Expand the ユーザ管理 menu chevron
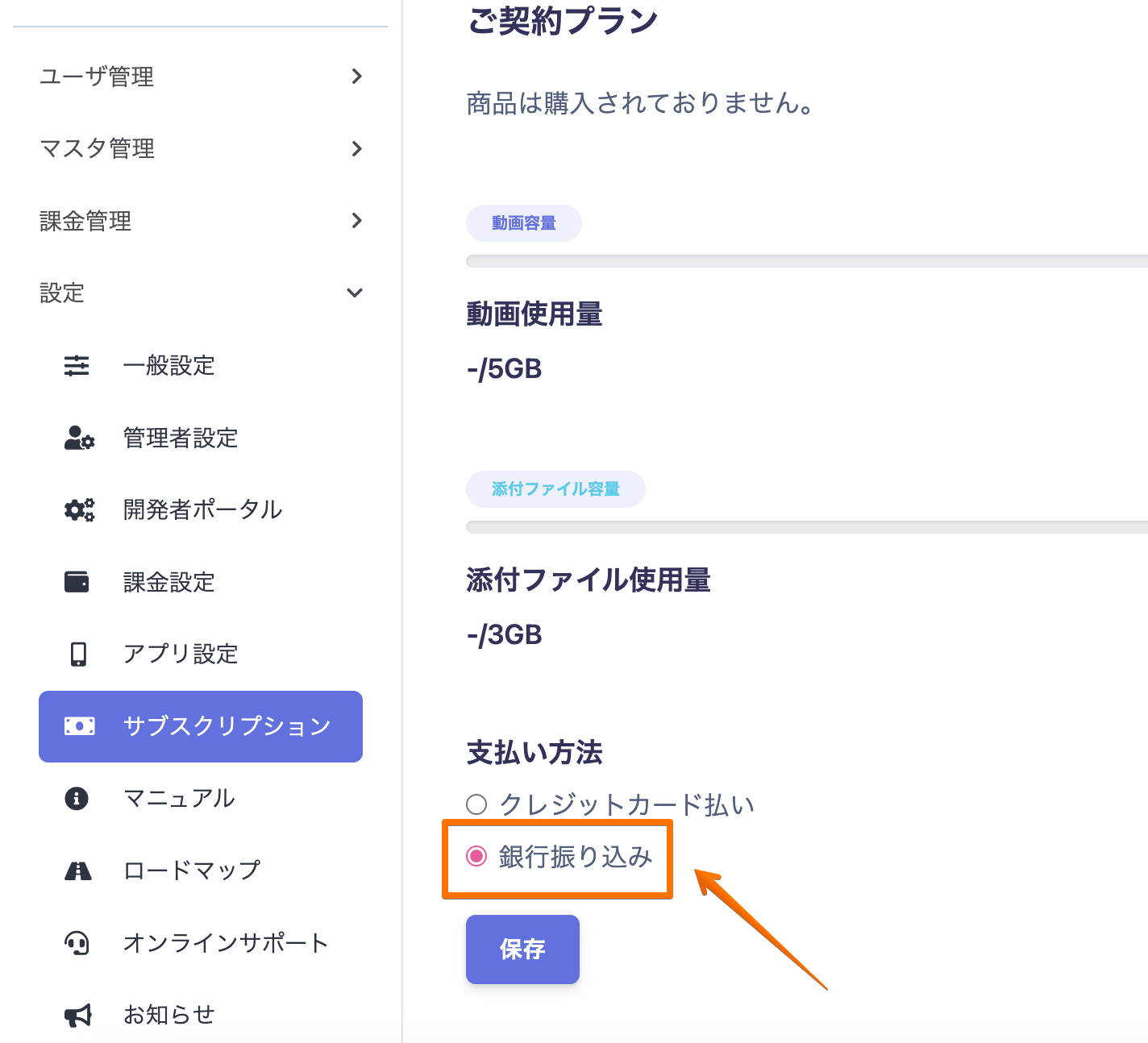This screenshot has width=1148, height=1043. [x=356, y=77]
